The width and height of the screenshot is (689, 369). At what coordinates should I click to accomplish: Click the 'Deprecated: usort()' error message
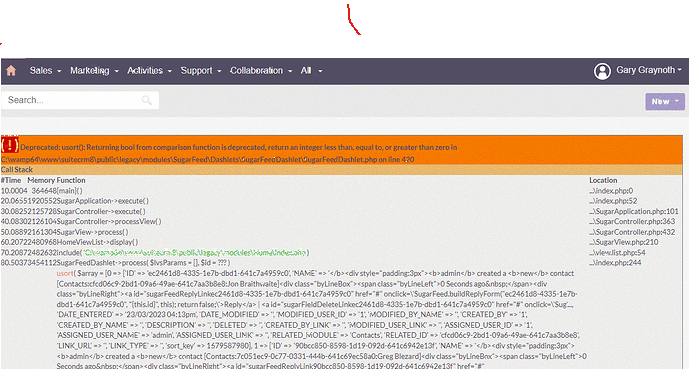tap(239, 147)
